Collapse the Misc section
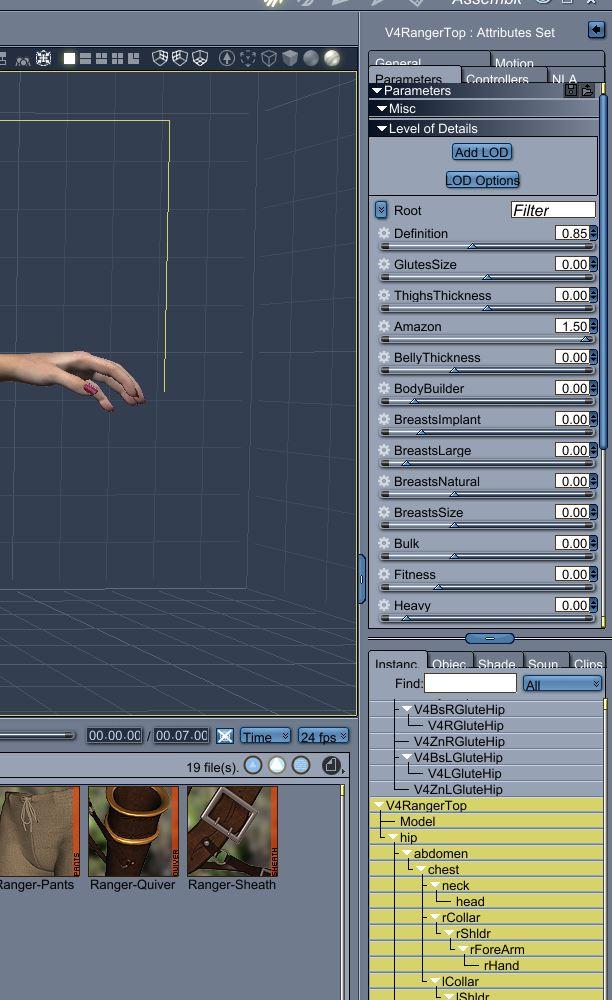Screen dimensions: 612x1000 [x=382, y=108]
